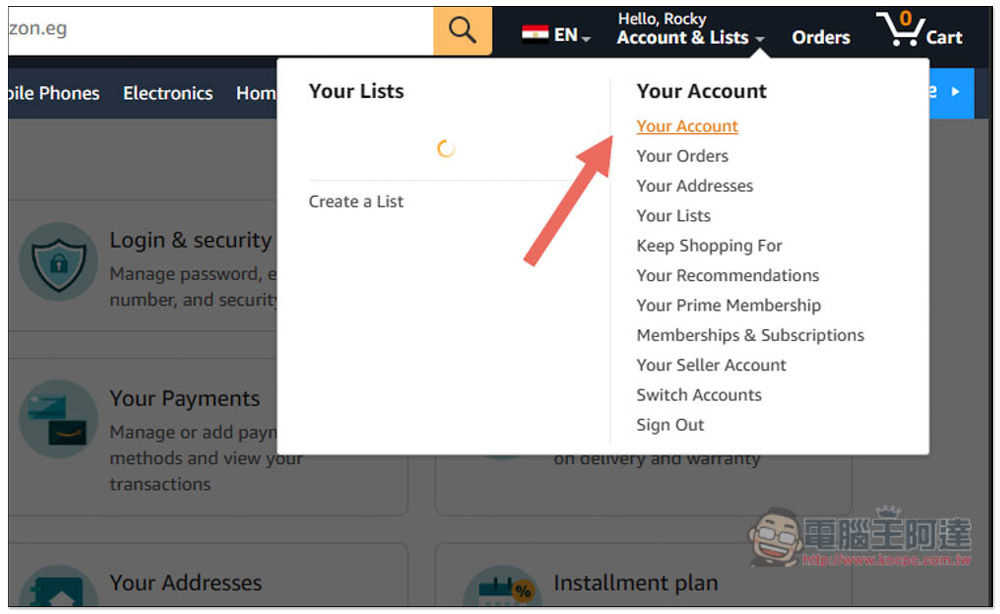Open the shopping cart icon

point(900,29)
